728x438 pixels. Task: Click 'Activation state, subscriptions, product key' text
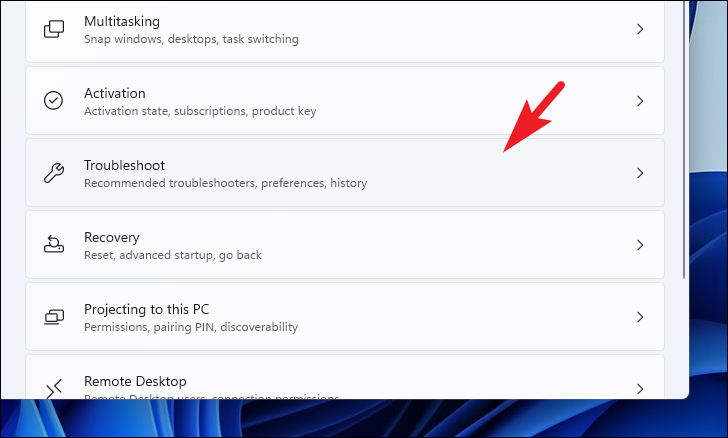200,111
